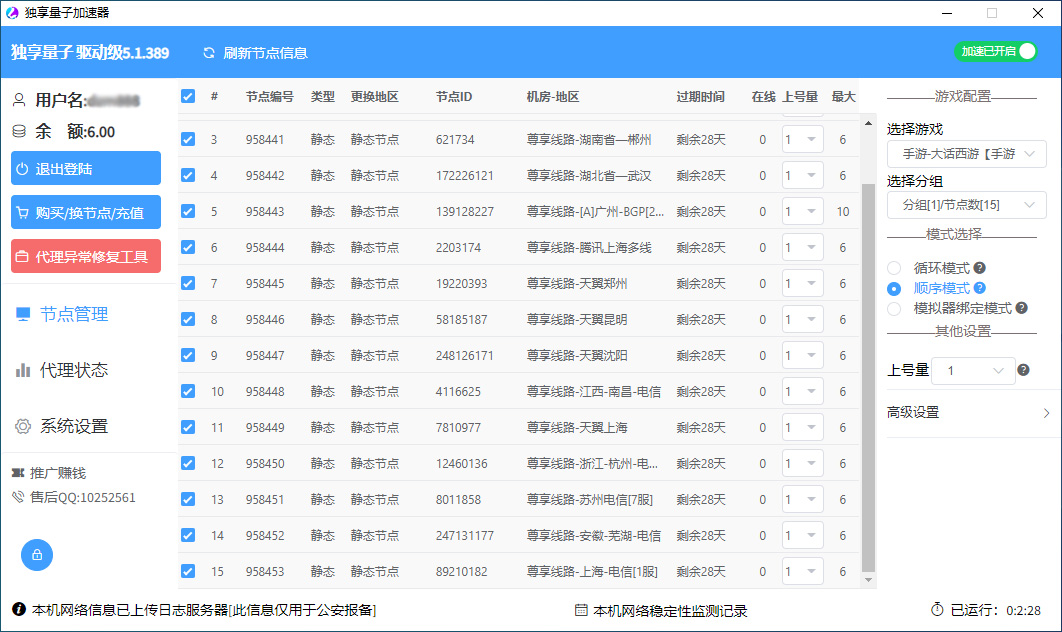Screen dimensions: 1062x632
Task: Open the 选择游戏 dropdown
Action: (x=967, y=154)
